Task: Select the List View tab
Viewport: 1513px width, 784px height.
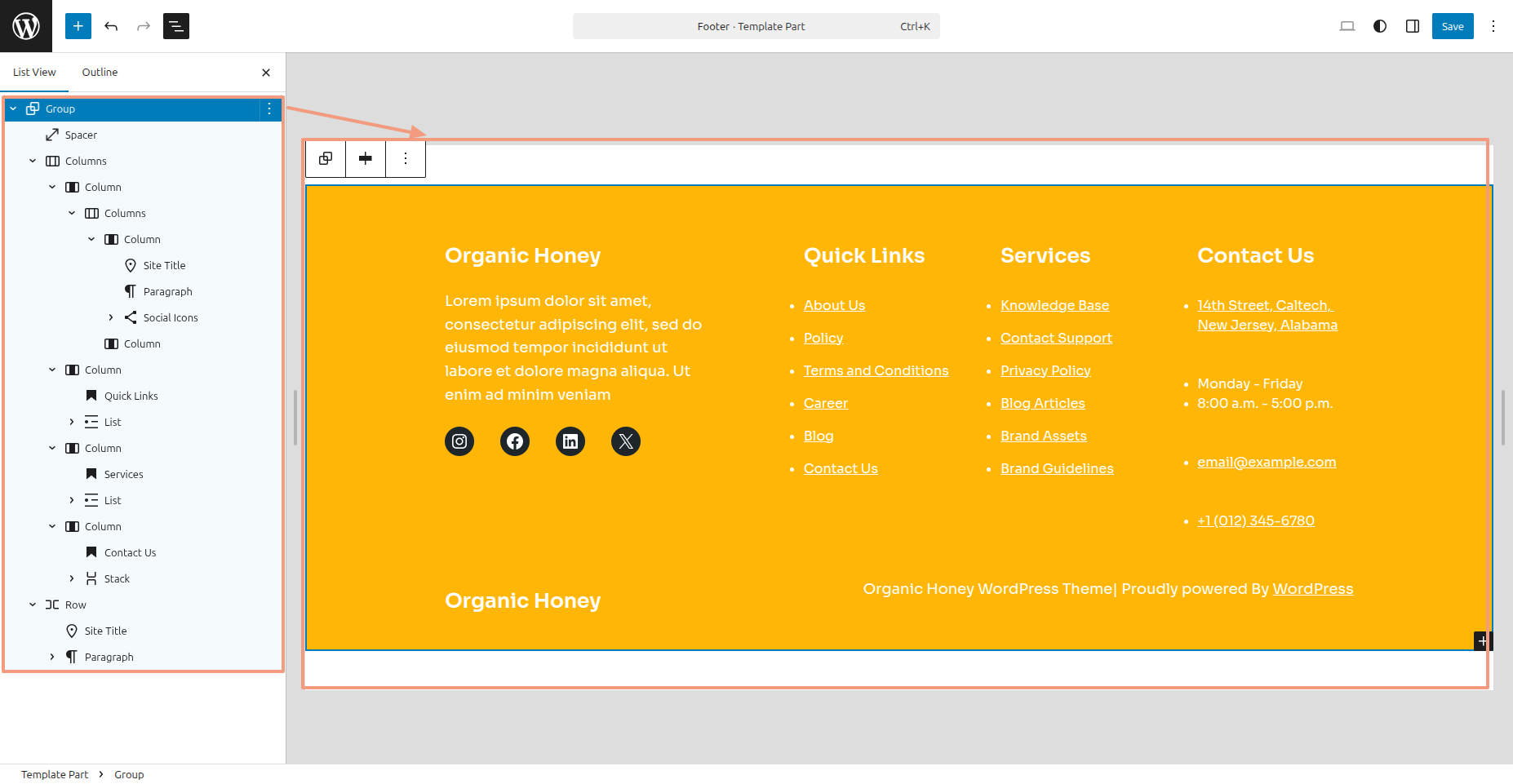Action: pos(34,72)
